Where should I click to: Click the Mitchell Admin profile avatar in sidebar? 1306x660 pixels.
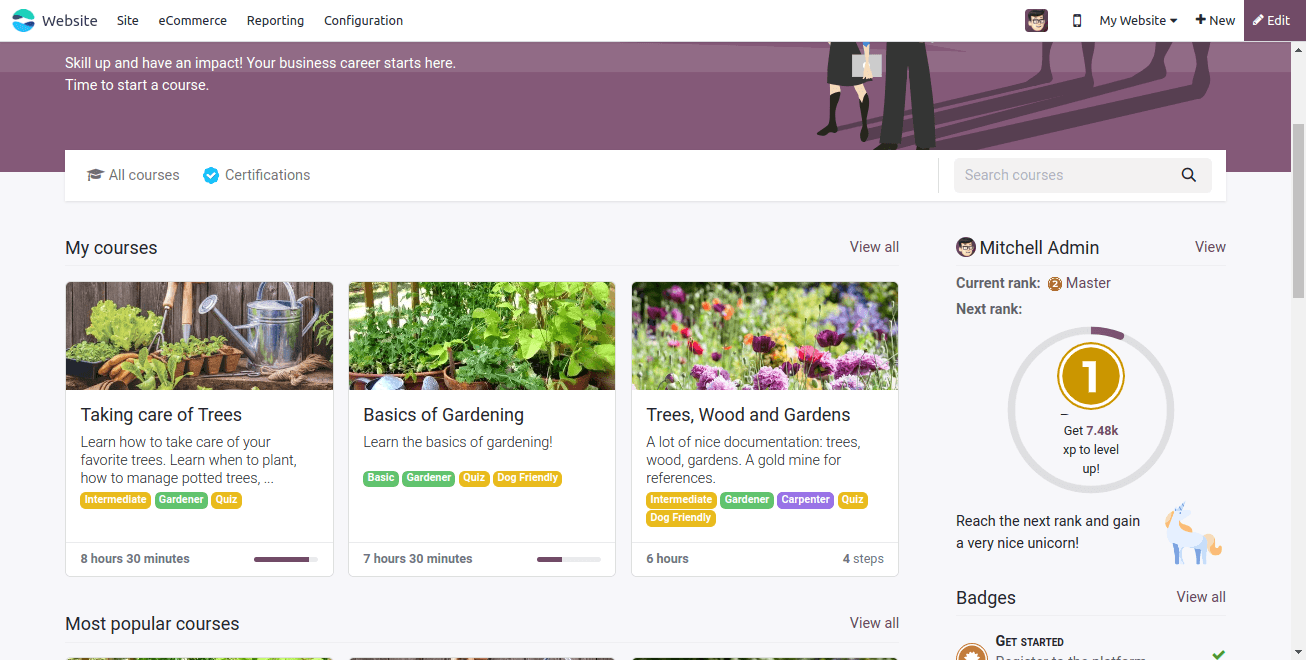click(966, 247)
